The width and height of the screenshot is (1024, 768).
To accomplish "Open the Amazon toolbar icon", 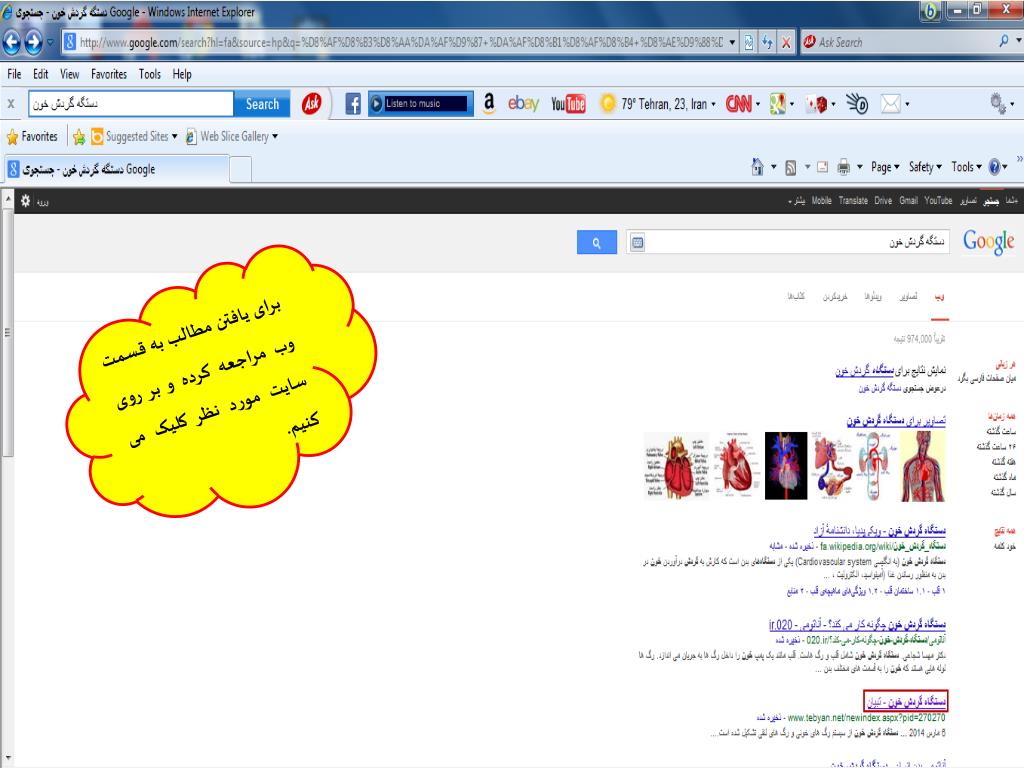I will click(489, 103).
